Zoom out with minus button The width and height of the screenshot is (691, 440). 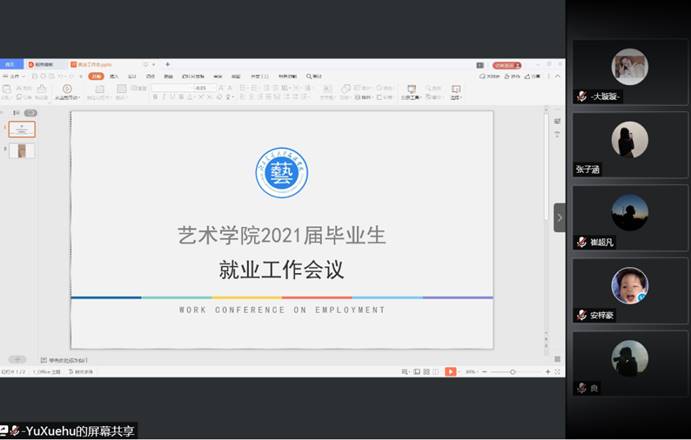point(484,372)
